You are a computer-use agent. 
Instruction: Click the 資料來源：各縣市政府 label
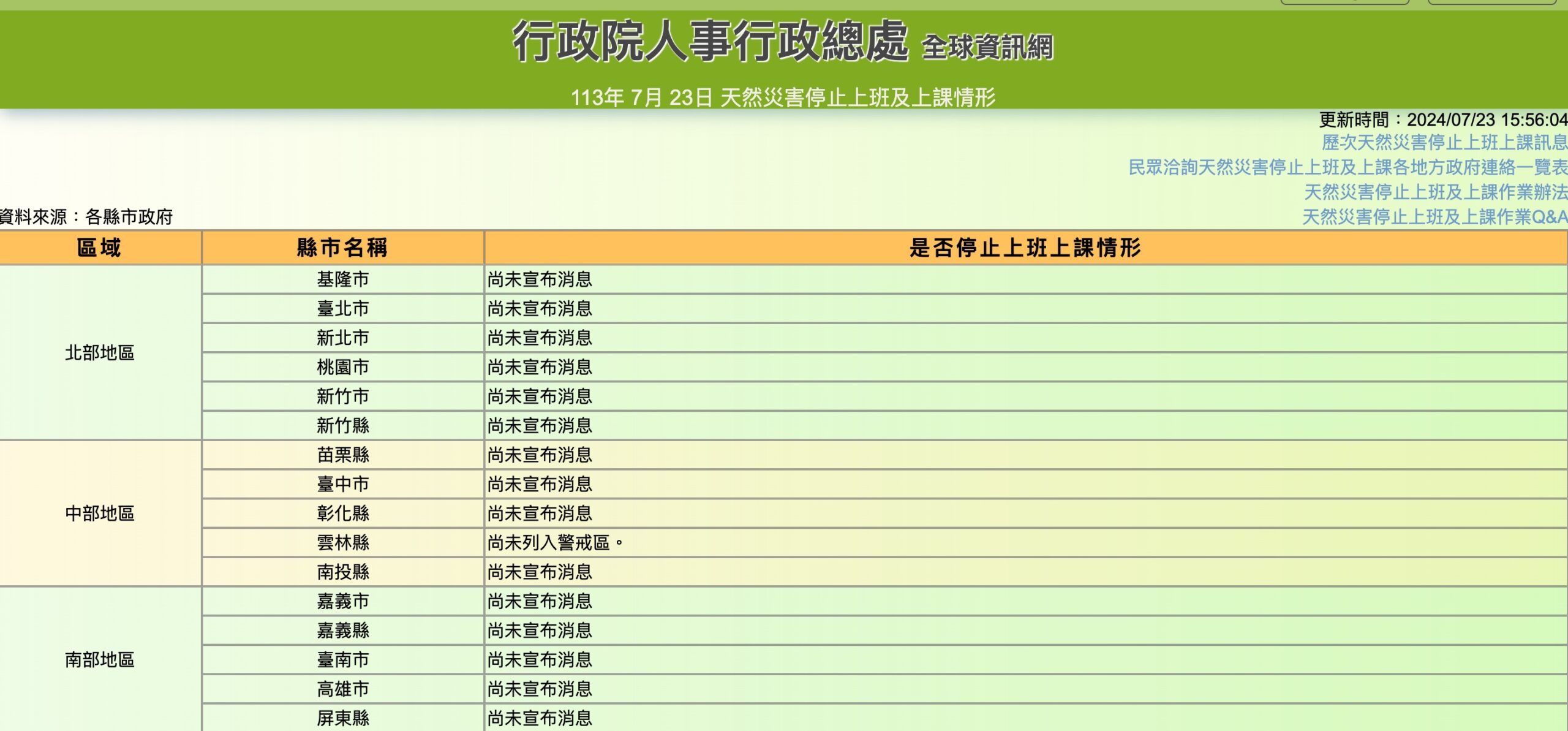[x=86, y=217]
